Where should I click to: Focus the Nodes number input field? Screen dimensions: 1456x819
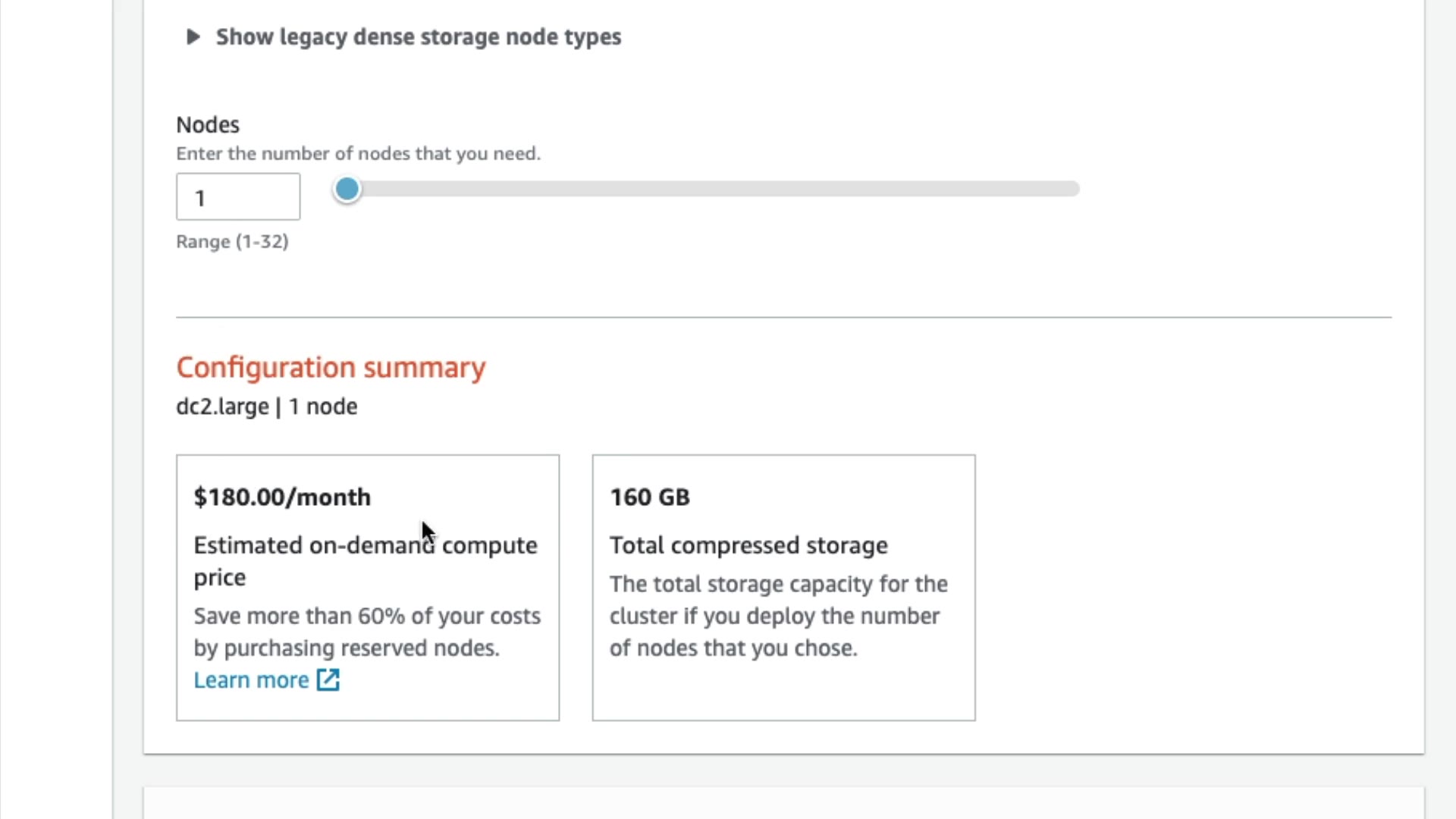(x=238, y=197)
